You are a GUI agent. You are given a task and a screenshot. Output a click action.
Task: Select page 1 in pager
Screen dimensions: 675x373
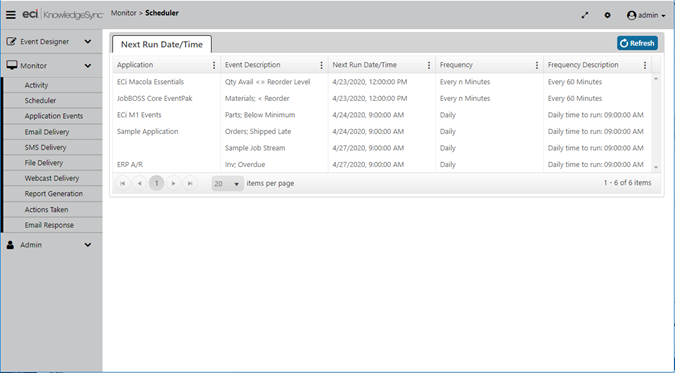tap(156, 183)
